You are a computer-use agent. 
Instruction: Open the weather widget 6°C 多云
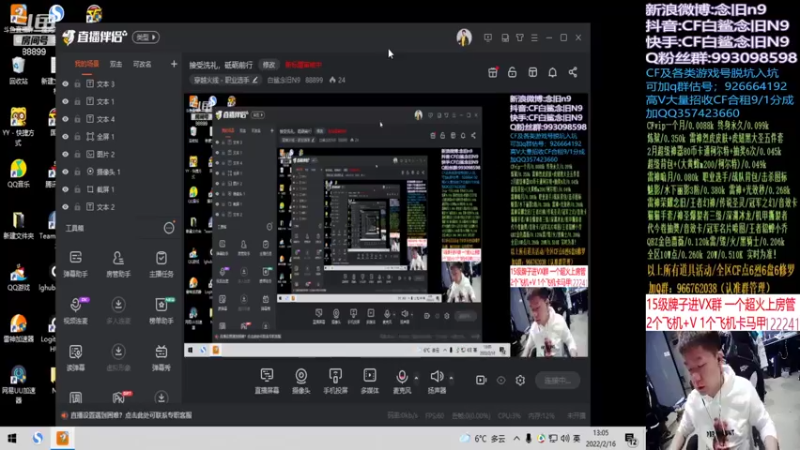[482, 439]
